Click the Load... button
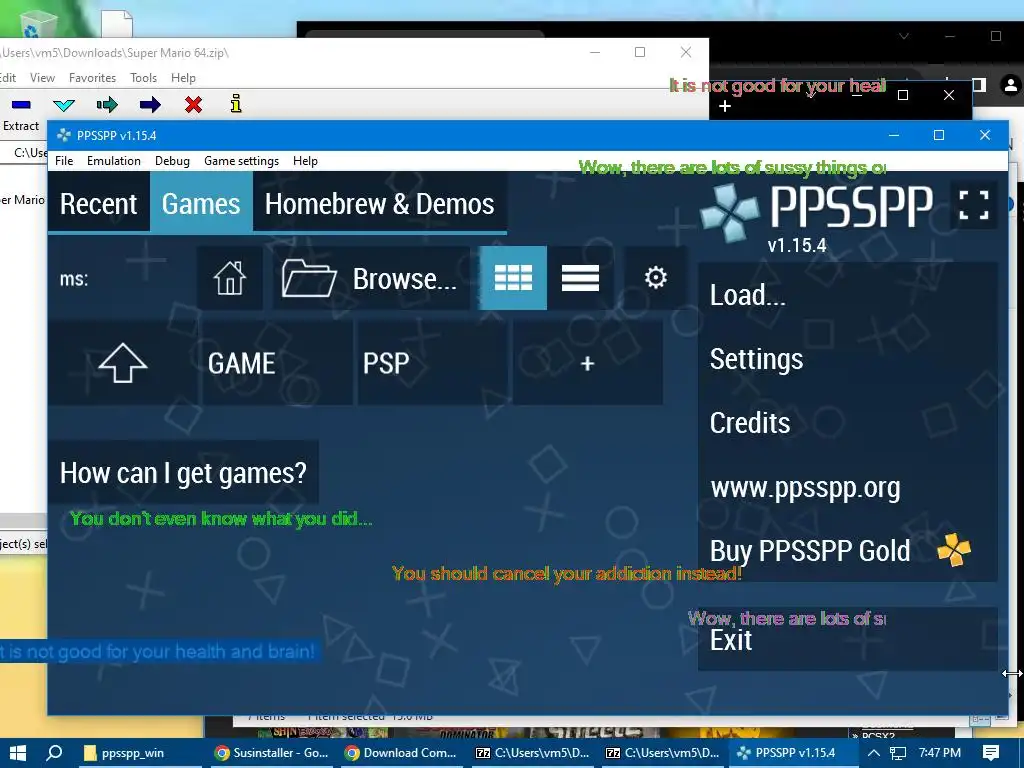This screenshot has height=768, width=1024. tap(848, 295)
